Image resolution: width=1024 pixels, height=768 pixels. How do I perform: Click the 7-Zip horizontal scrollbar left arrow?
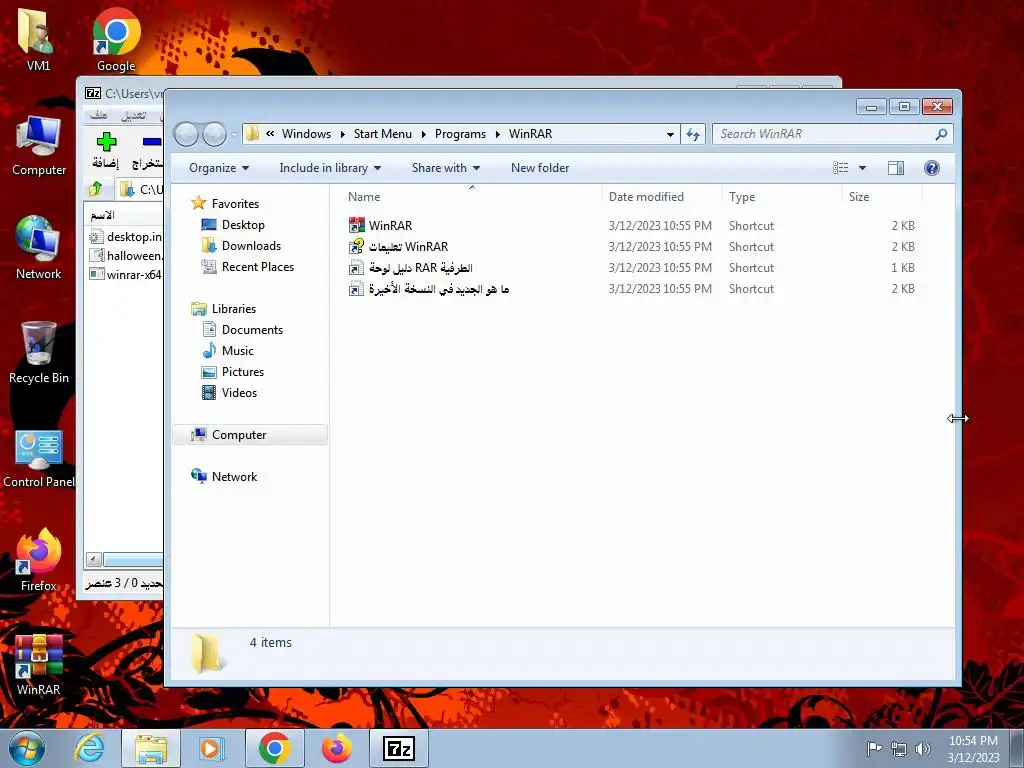94,559
